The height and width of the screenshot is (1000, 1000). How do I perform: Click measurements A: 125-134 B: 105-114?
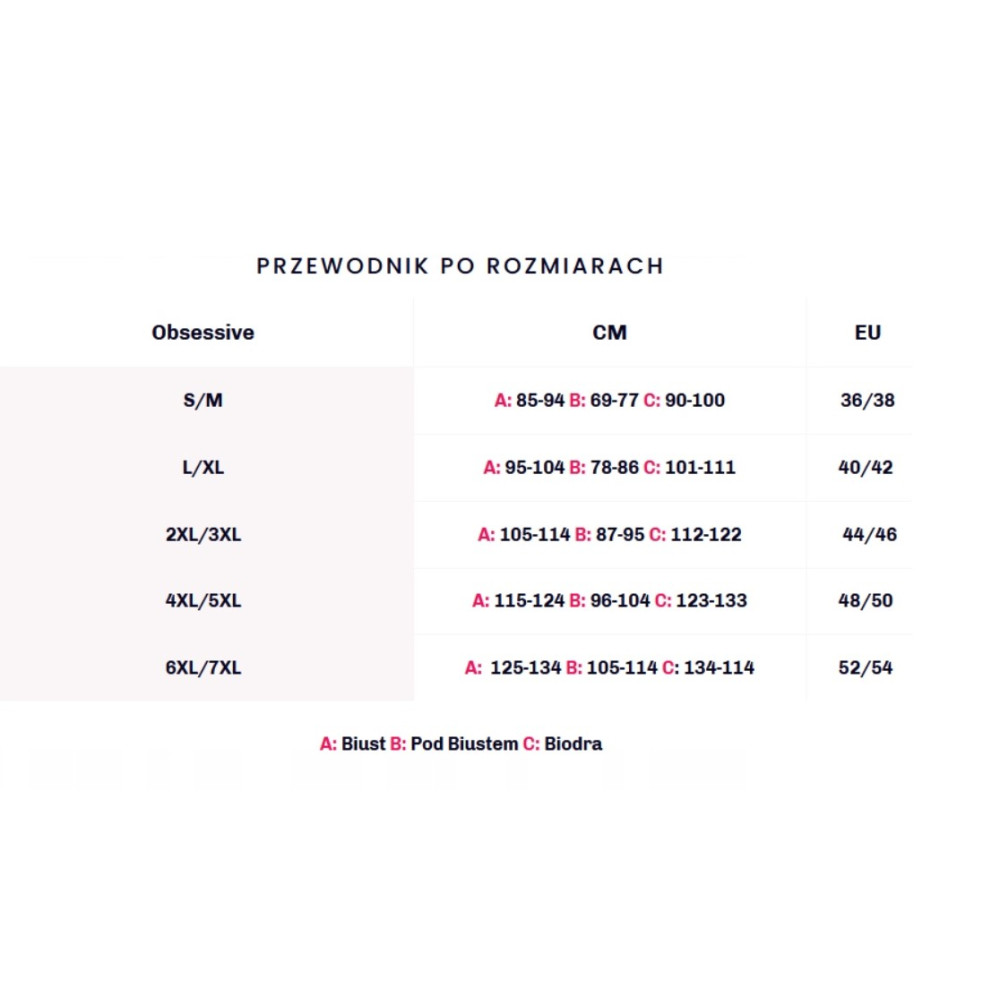point(610,668)
